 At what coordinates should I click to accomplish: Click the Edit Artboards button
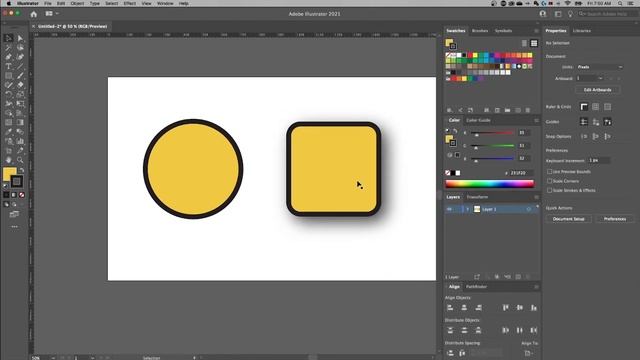pos(598,90)
